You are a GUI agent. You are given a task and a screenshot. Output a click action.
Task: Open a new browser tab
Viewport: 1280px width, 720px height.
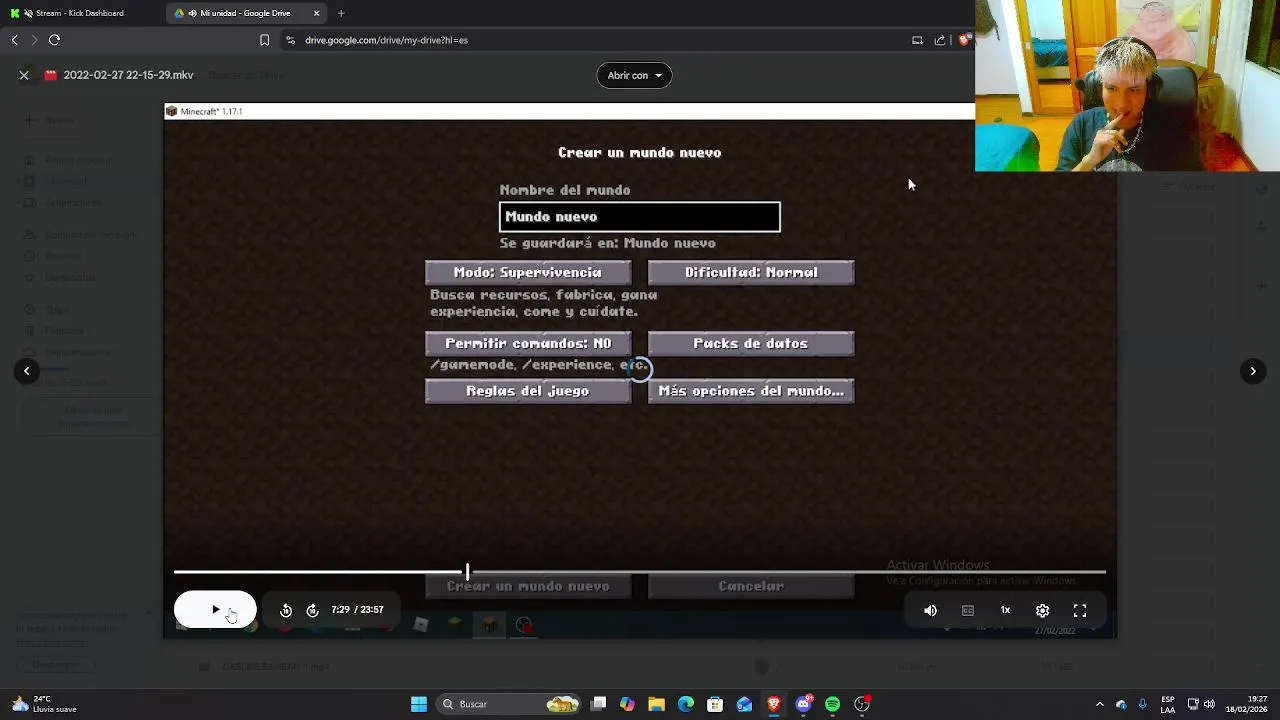tap(341, 13)
